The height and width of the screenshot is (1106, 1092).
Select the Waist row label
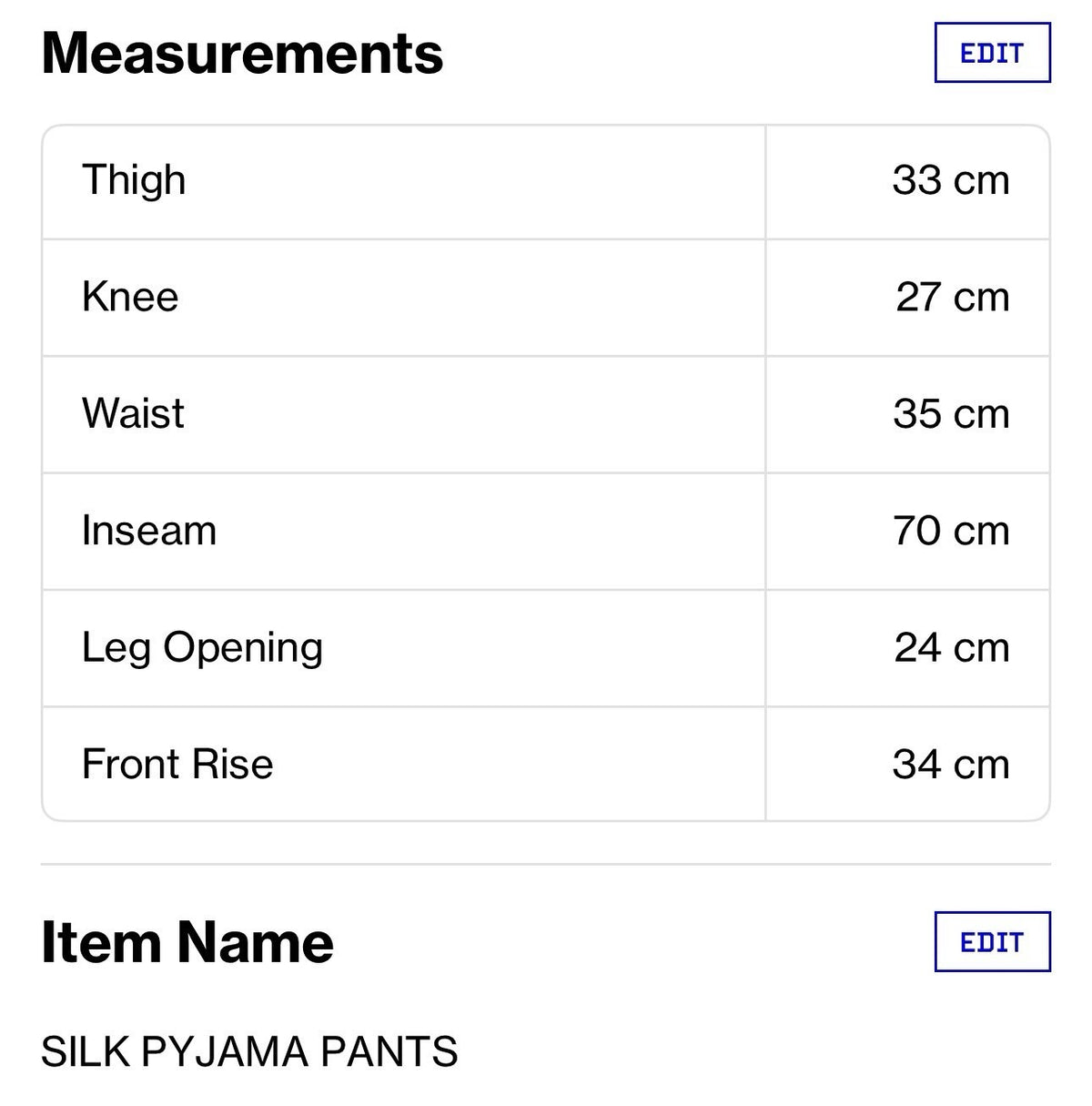point(133,413)
